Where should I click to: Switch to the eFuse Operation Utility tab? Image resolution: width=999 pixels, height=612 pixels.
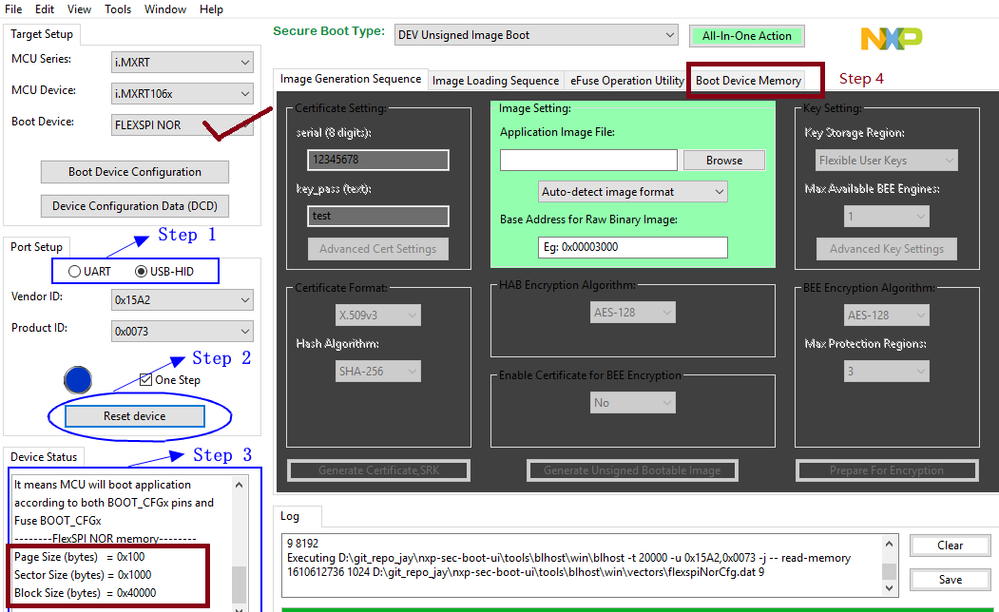point(626,81)
